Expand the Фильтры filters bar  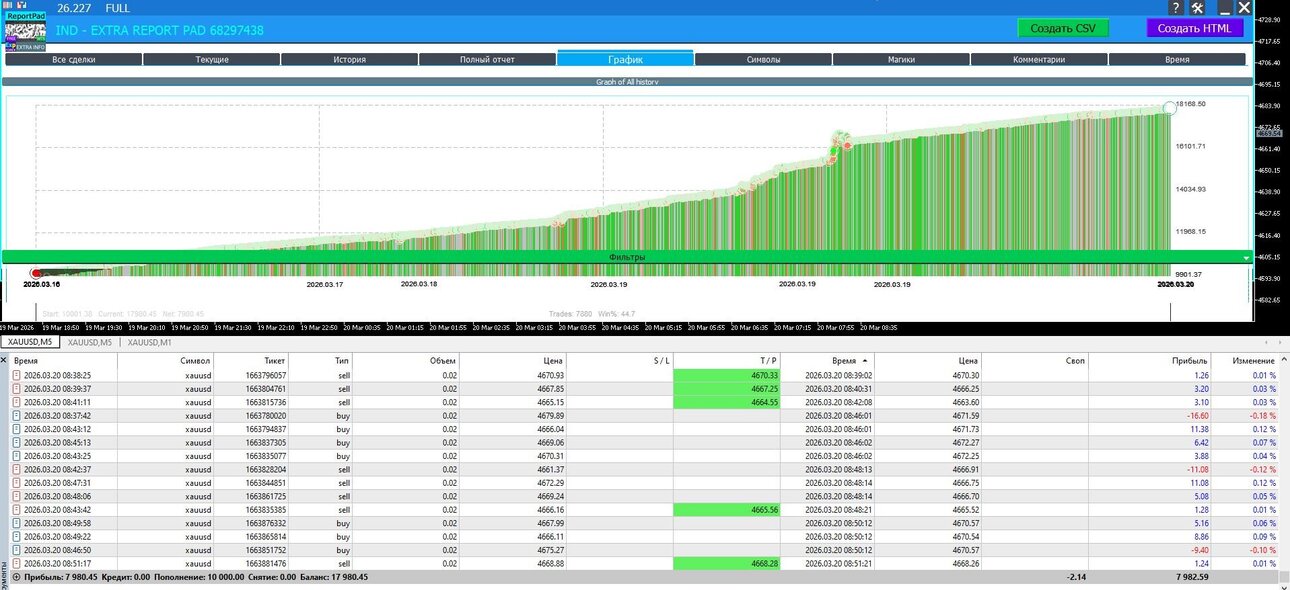tap(627, 257)
